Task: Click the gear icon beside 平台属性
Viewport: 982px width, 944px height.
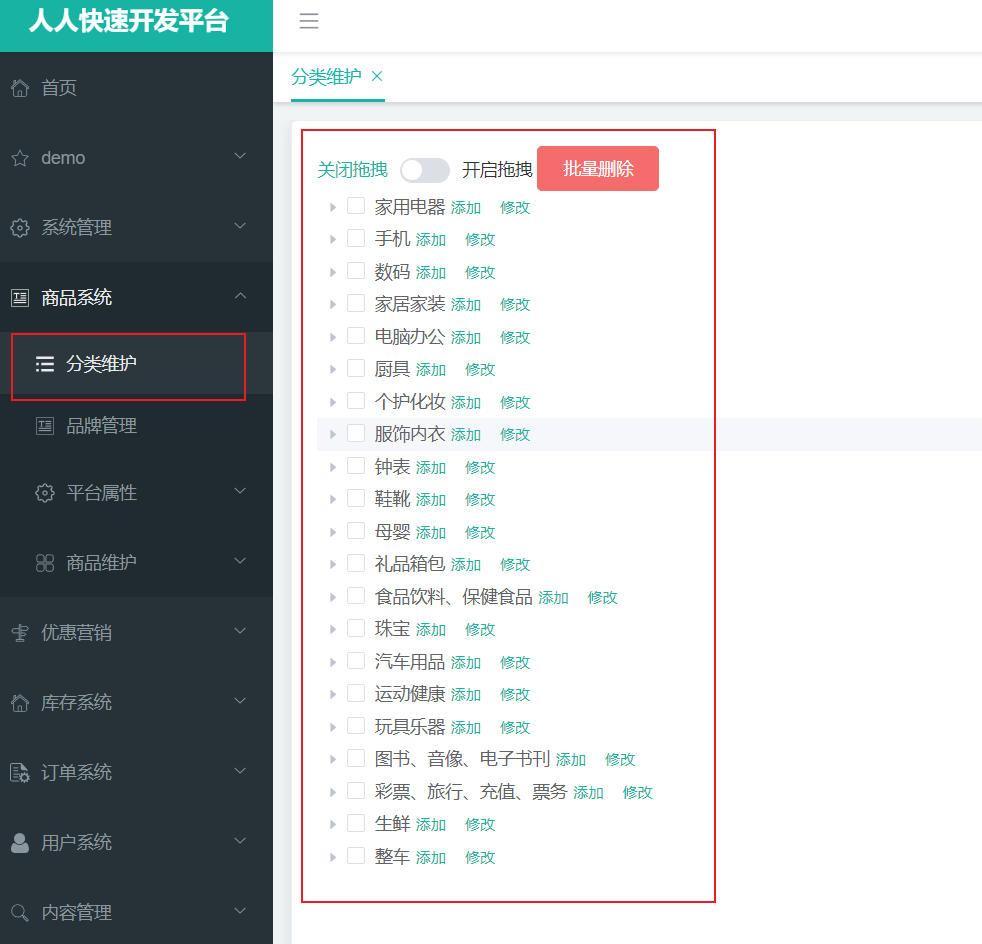Action: 44,493
